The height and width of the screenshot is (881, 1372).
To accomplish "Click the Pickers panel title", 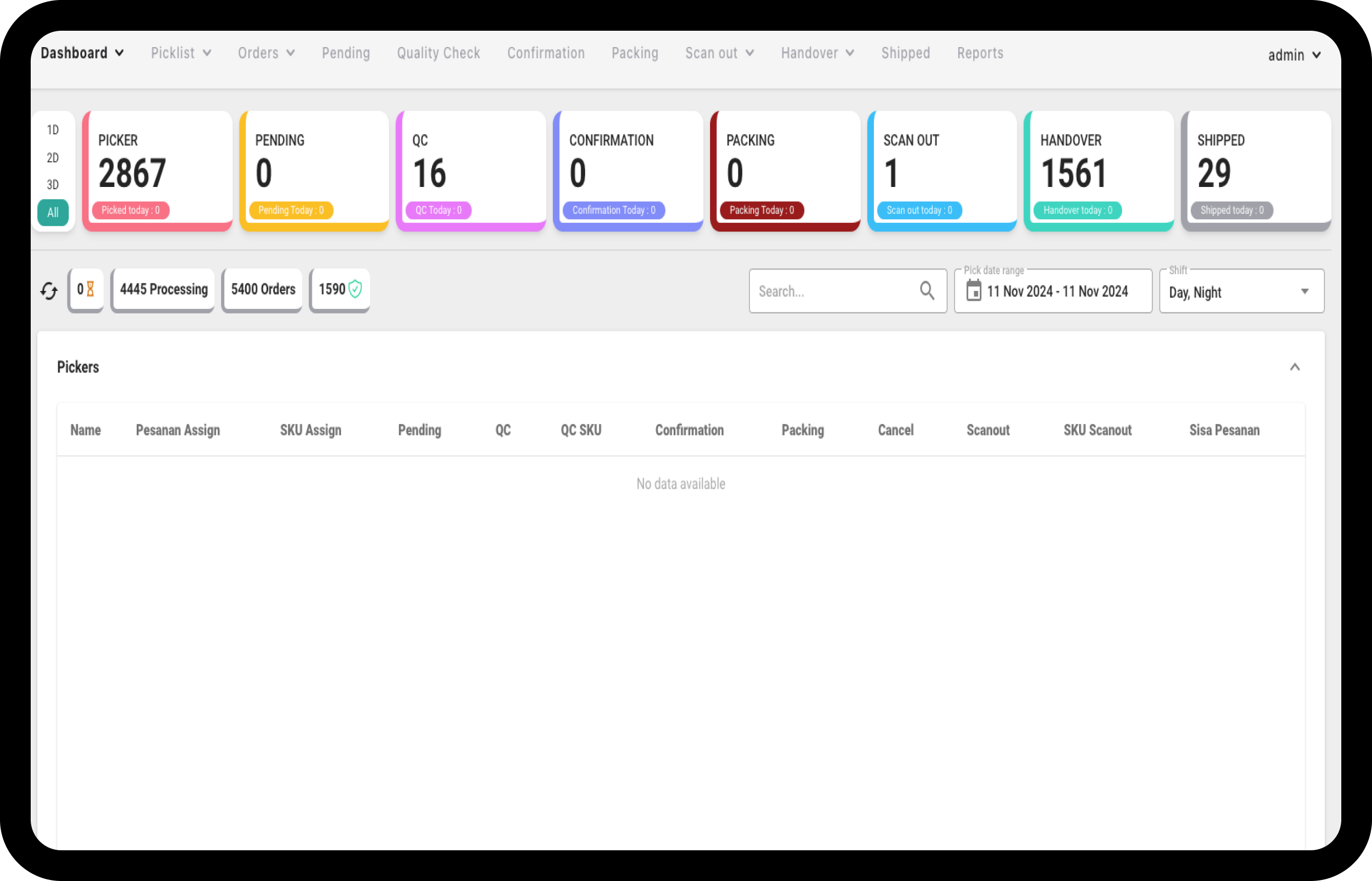I will [78, 367].
